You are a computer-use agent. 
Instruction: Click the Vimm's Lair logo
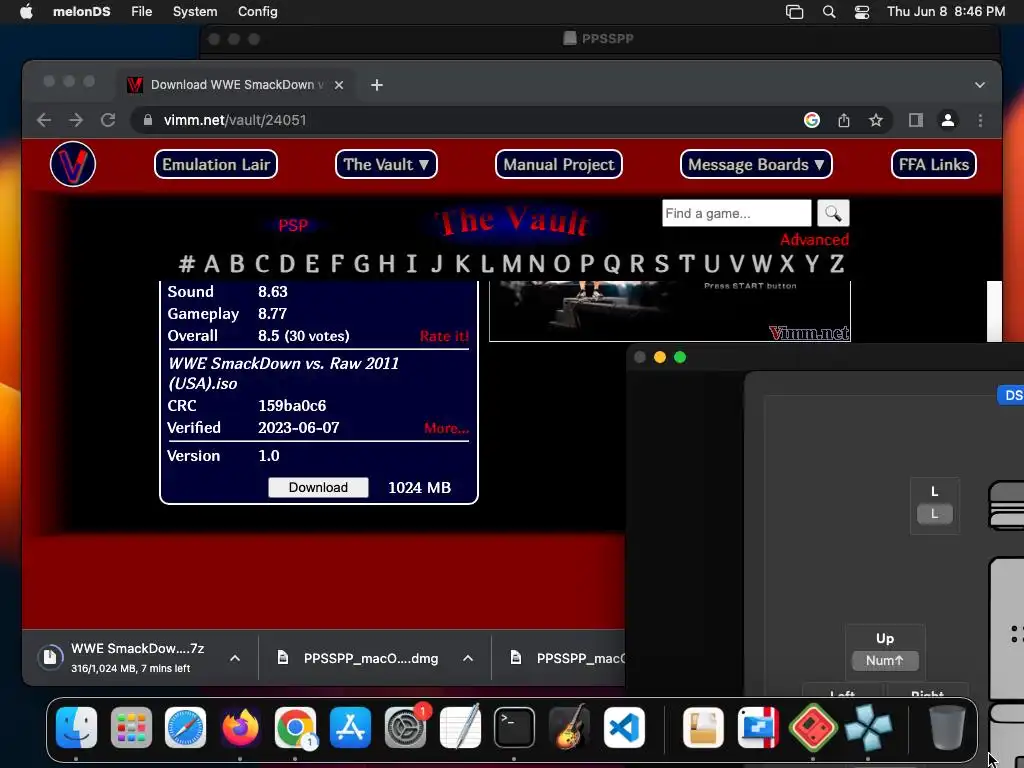pyautogui.click(x=72, y=164)
